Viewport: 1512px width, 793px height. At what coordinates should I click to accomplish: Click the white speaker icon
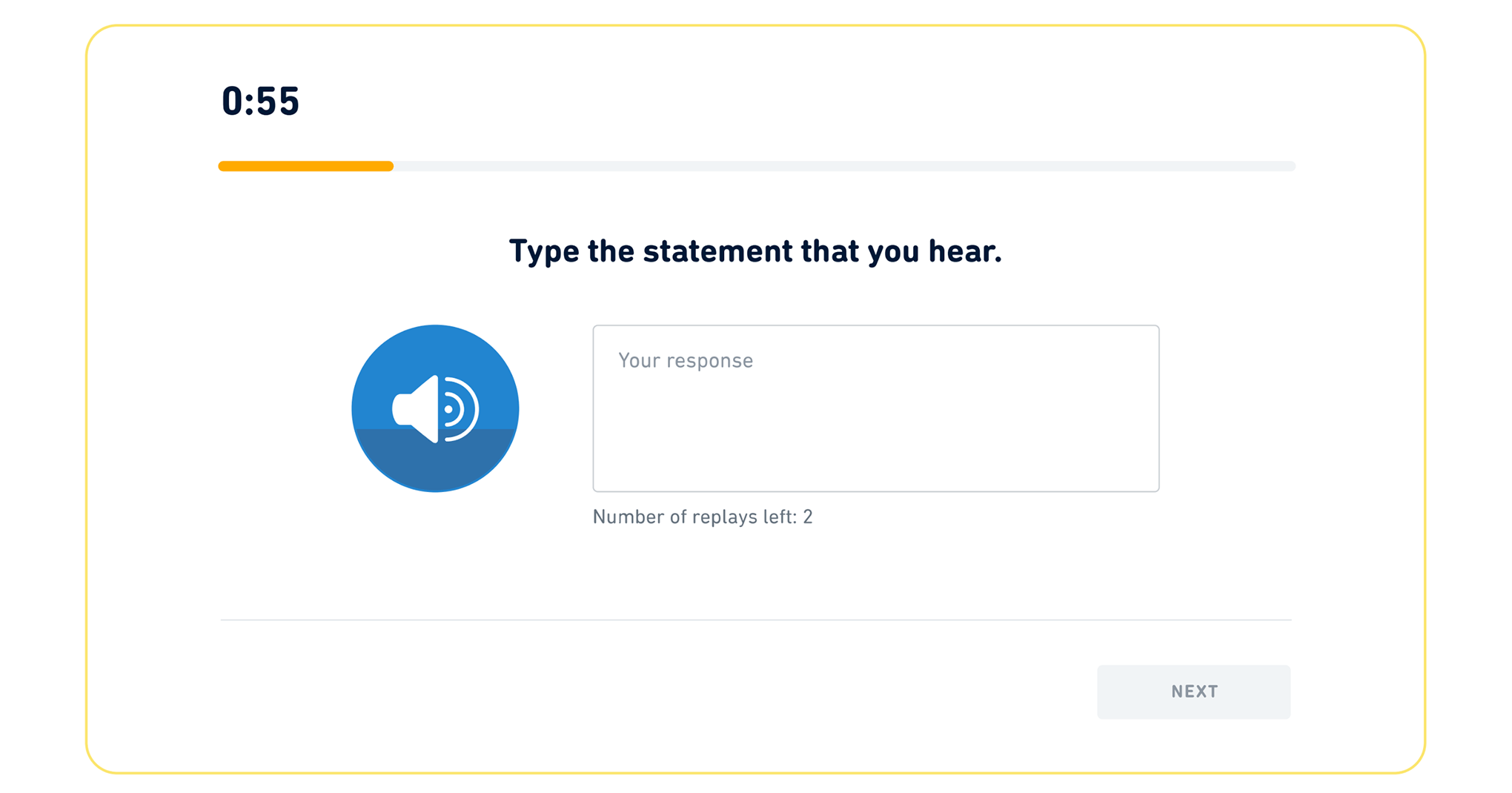417,409
